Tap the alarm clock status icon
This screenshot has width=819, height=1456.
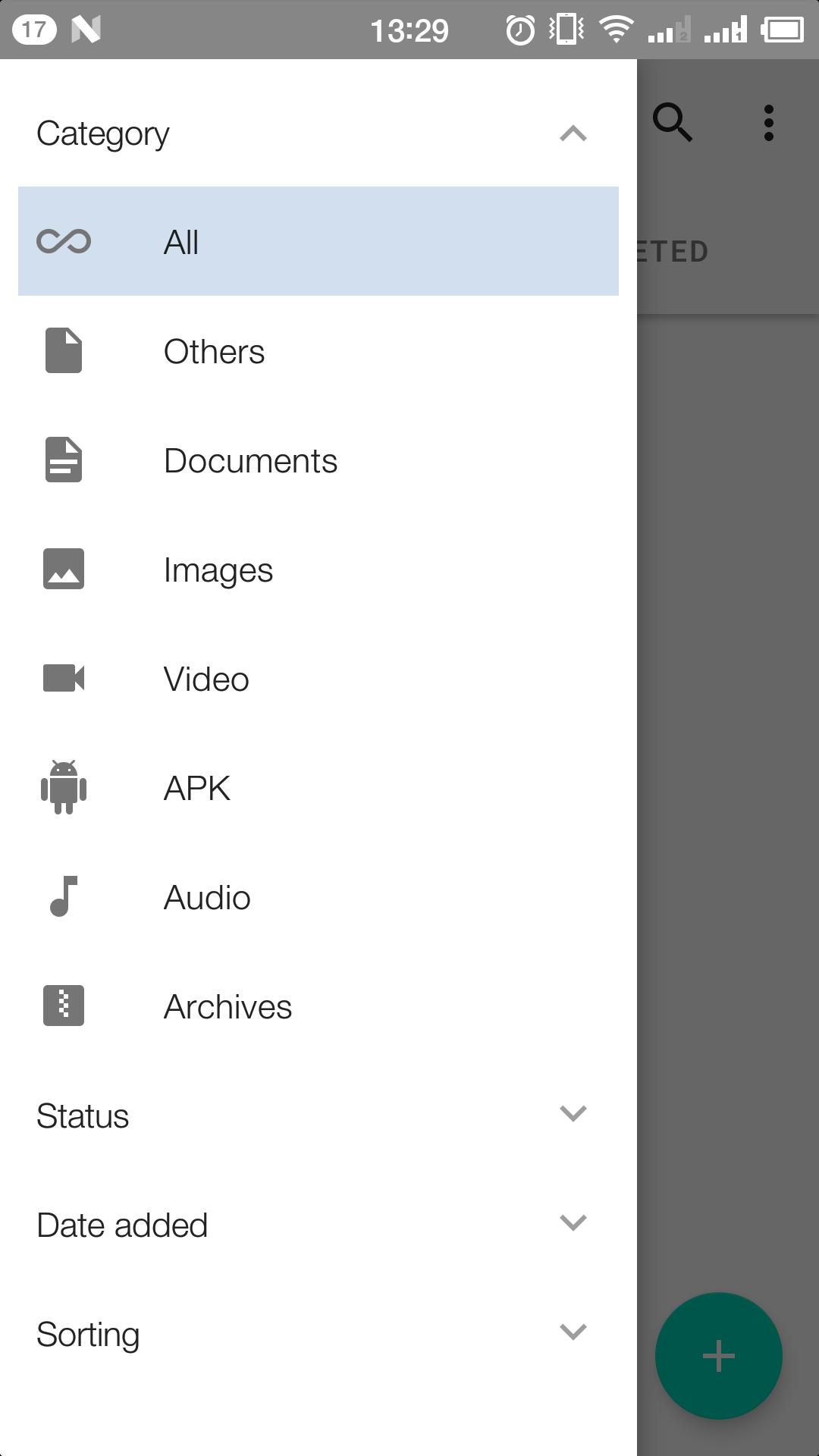click(520, 30)
